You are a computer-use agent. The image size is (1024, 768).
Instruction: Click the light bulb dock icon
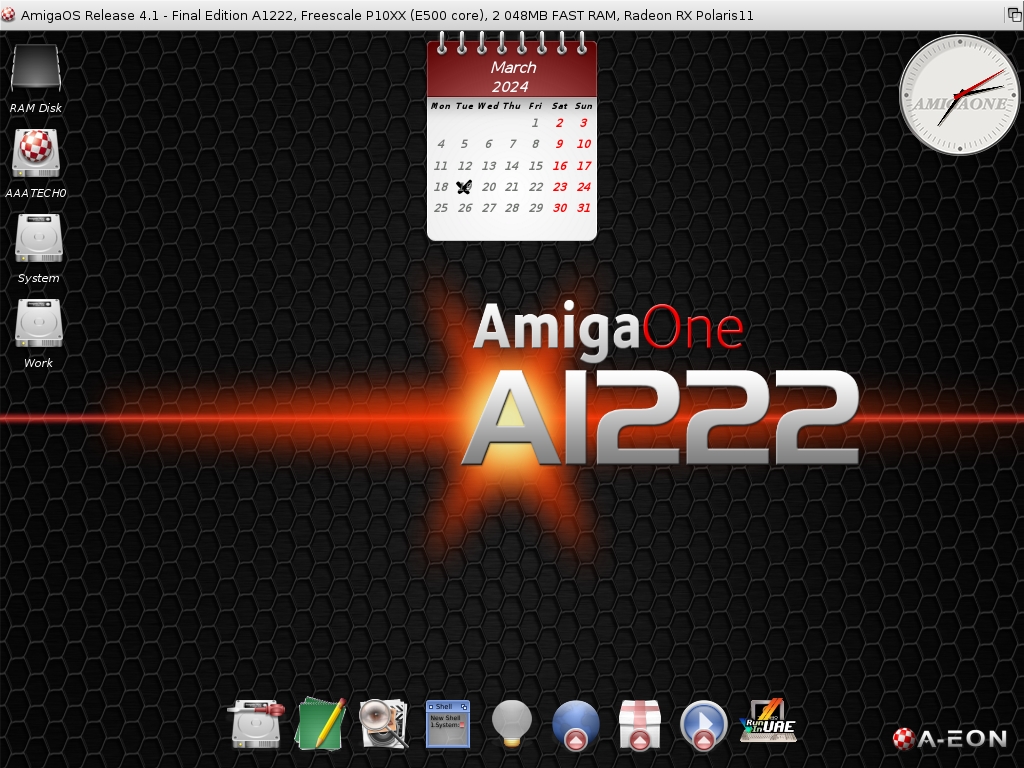(x=511, y=724)
